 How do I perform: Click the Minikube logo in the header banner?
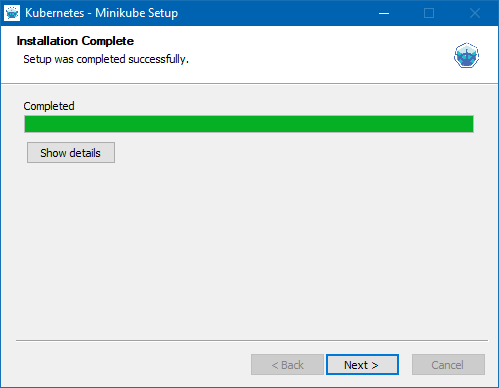(466, 55)
